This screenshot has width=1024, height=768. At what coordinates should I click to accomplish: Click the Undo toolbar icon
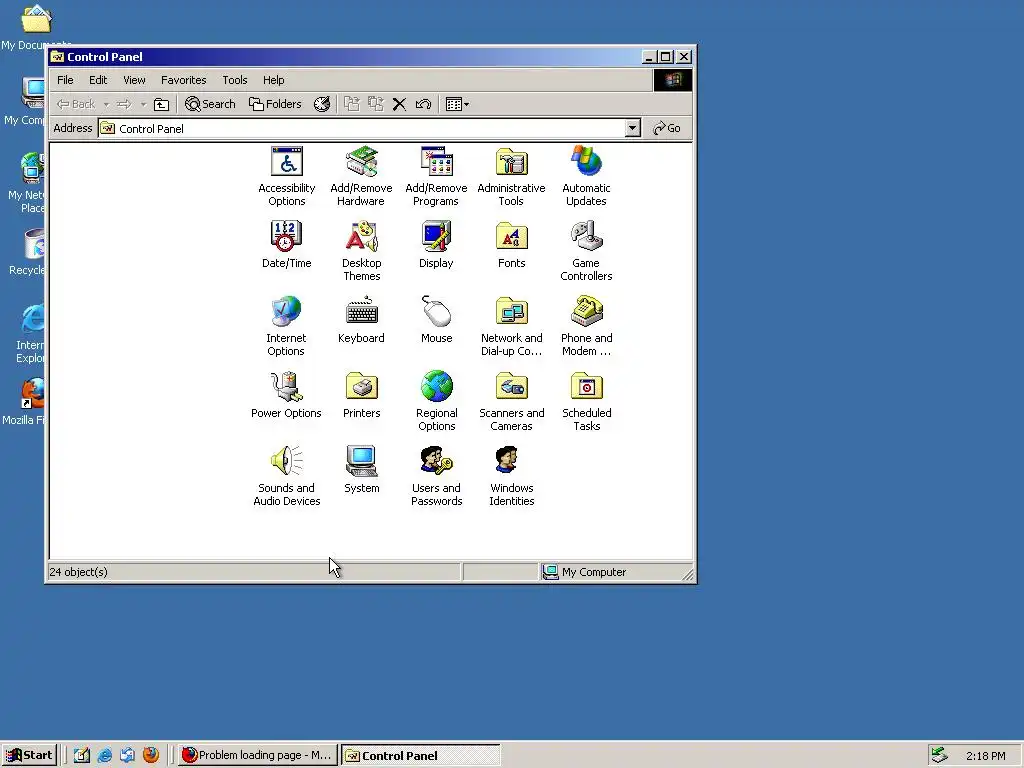423,104
